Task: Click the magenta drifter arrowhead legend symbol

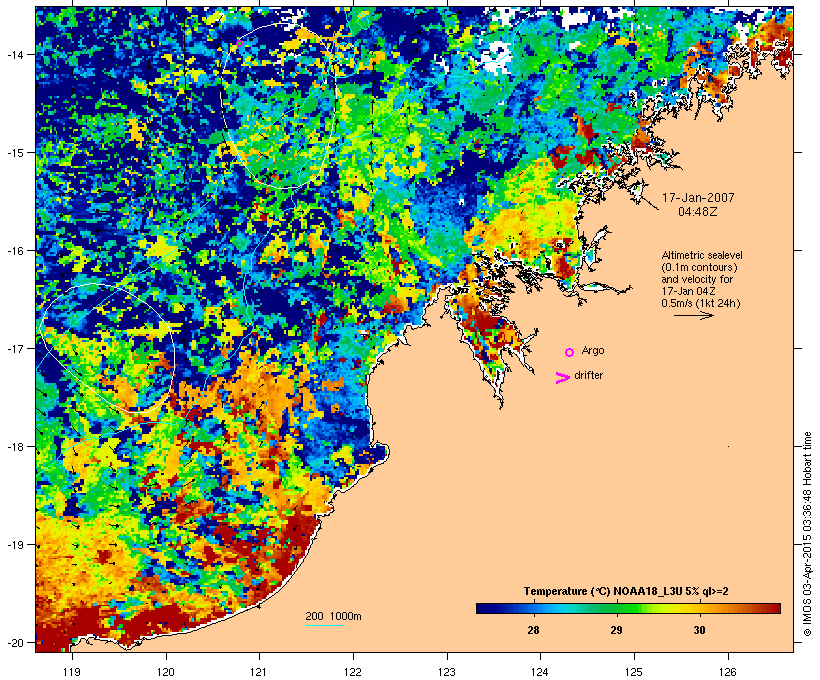Action: pos(563,378)
